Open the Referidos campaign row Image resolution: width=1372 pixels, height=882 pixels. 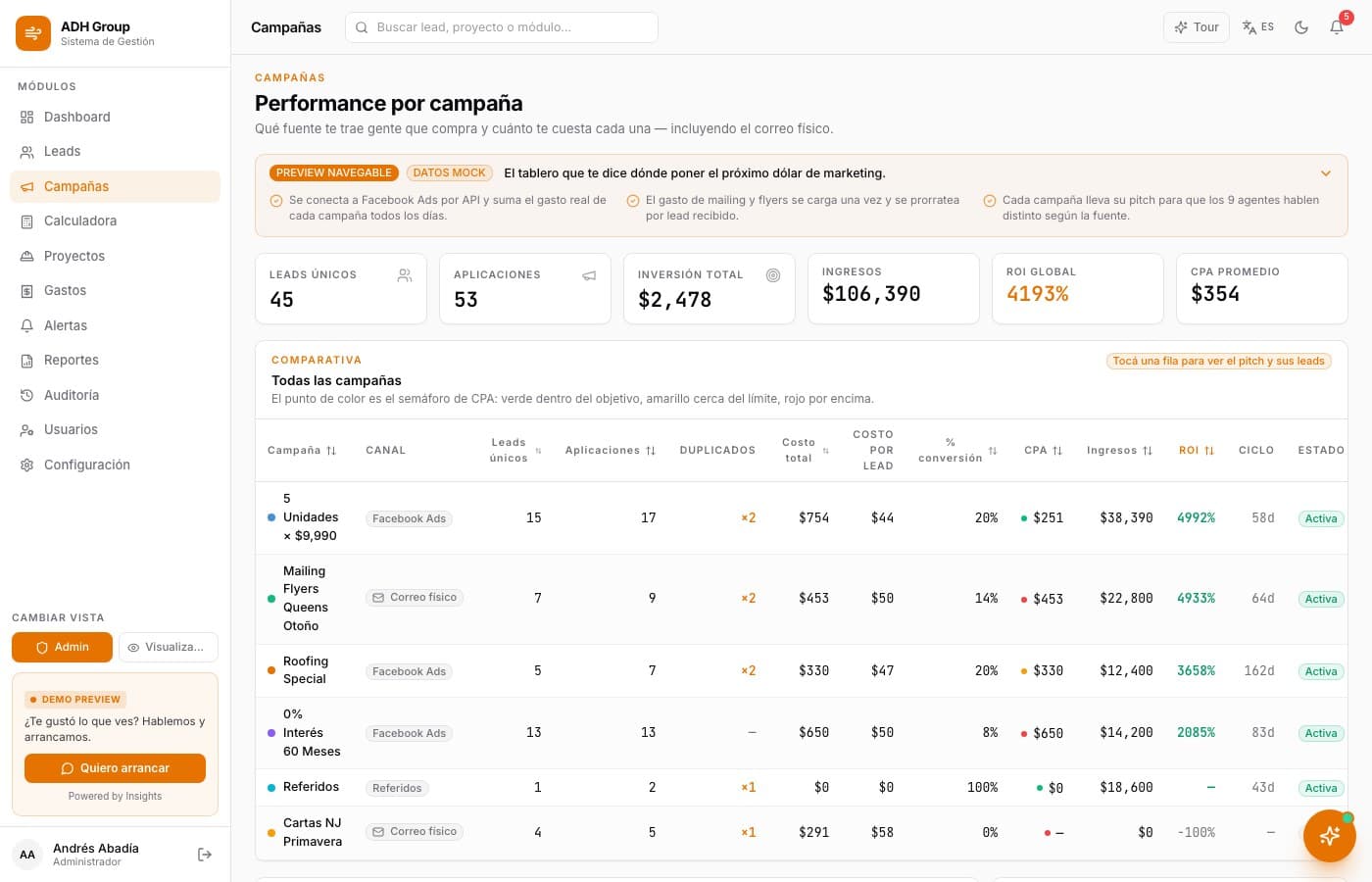click(801, 788)
